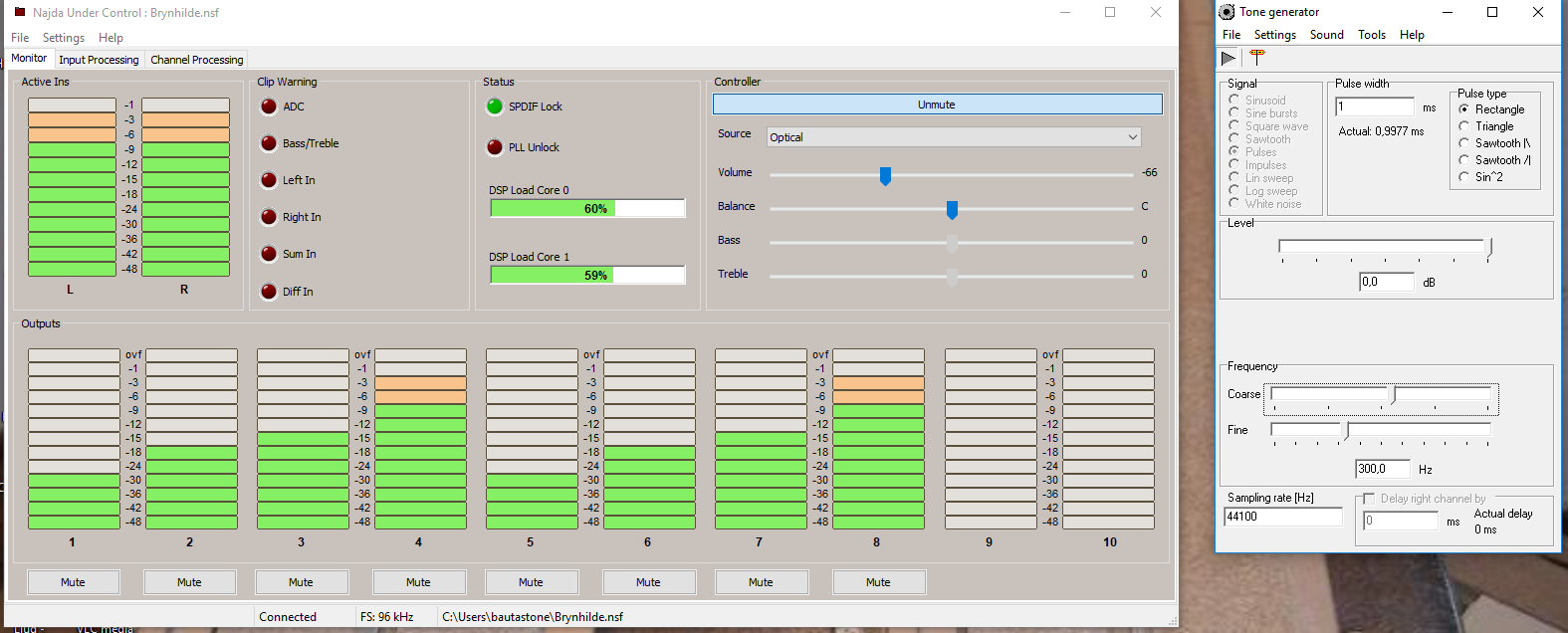Click the PLL Unlock status LED
This screenshot has height=633, width=1568.
tap(495, 147)
